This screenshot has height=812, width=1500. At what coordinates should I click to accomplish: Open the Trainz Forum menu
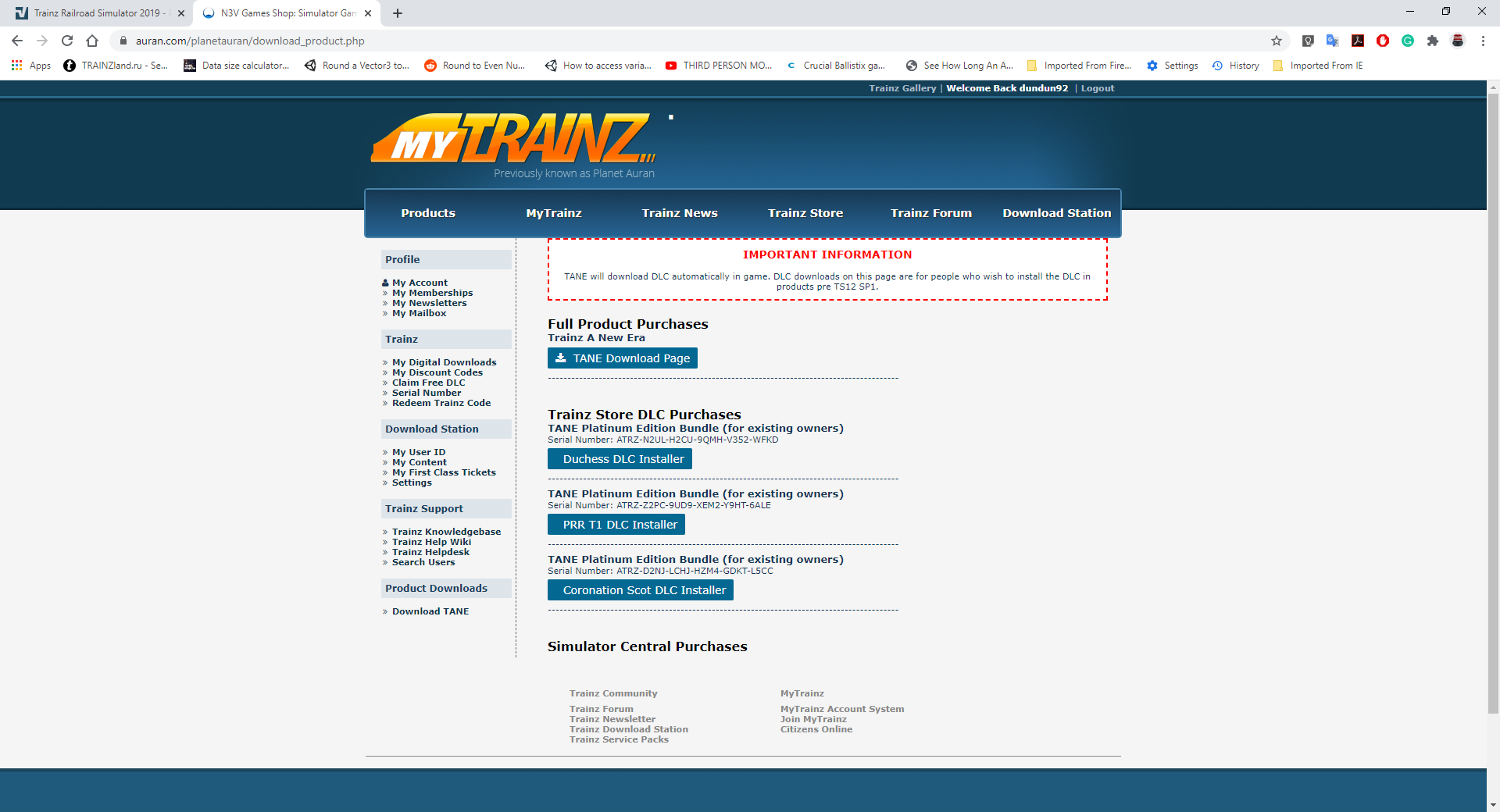(931, 213)
